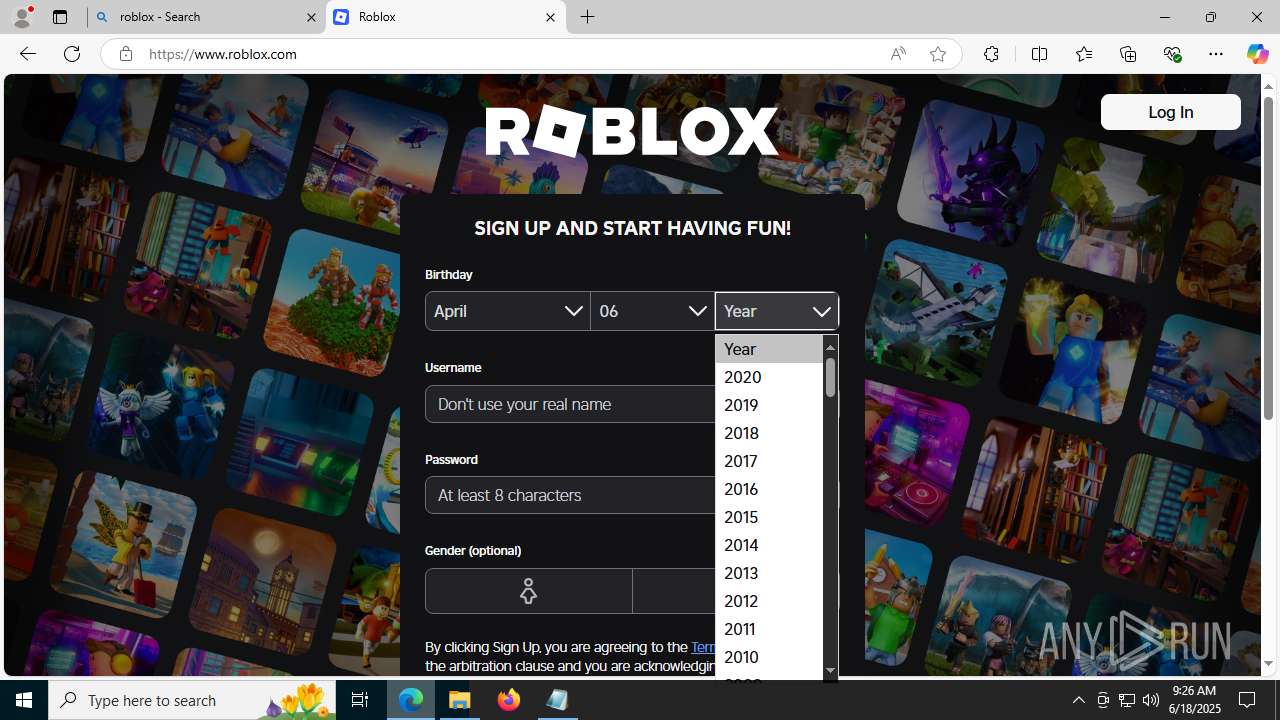Viewport: 1280px width, 720px height.
Task: Select the Roblox tab
Action: tap(446, 17)
